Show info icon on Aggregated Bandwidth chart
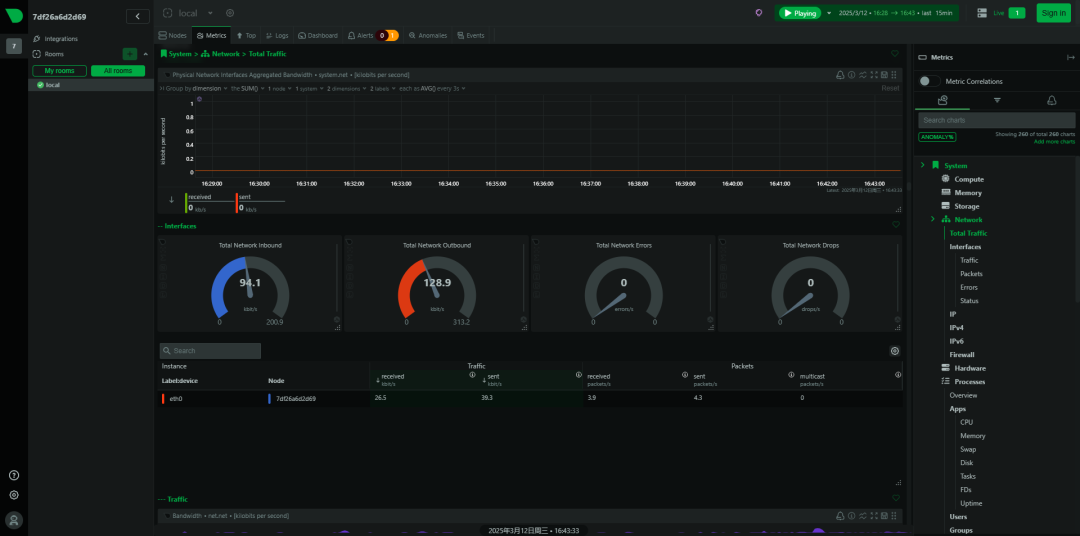Image resolution: width=1080 pixels, height=536 pixels. [851, 74]
